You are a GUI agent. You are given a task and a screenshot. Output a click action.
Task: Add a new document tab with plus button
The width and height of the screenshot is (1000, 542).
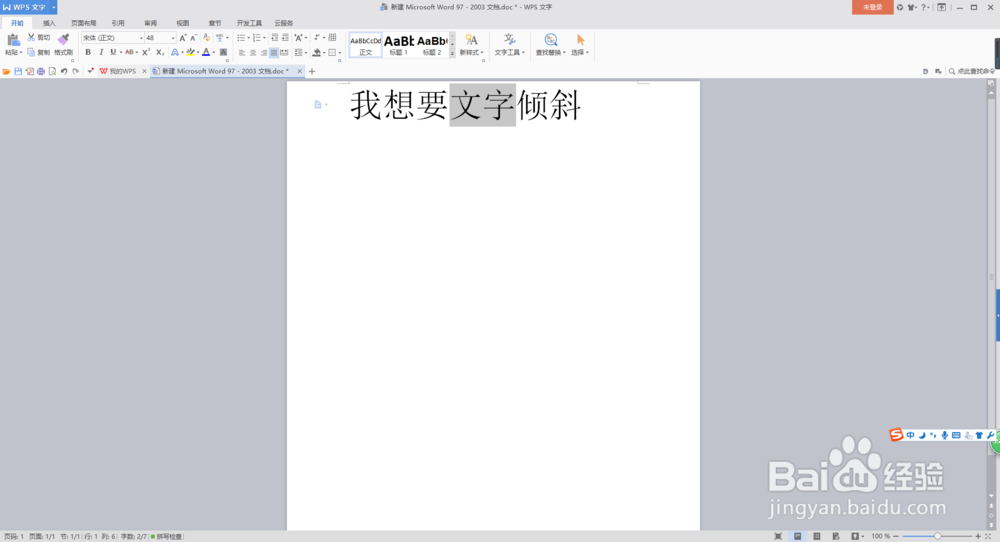312,71
